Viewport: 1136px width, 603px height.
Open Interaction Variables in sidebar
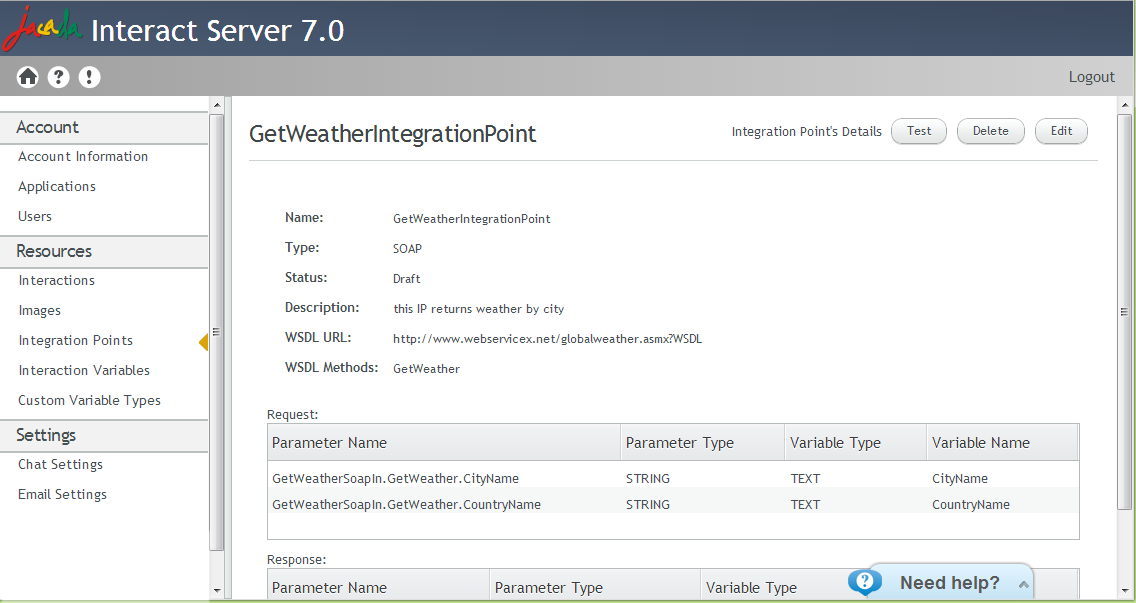(x=84, y=370)
